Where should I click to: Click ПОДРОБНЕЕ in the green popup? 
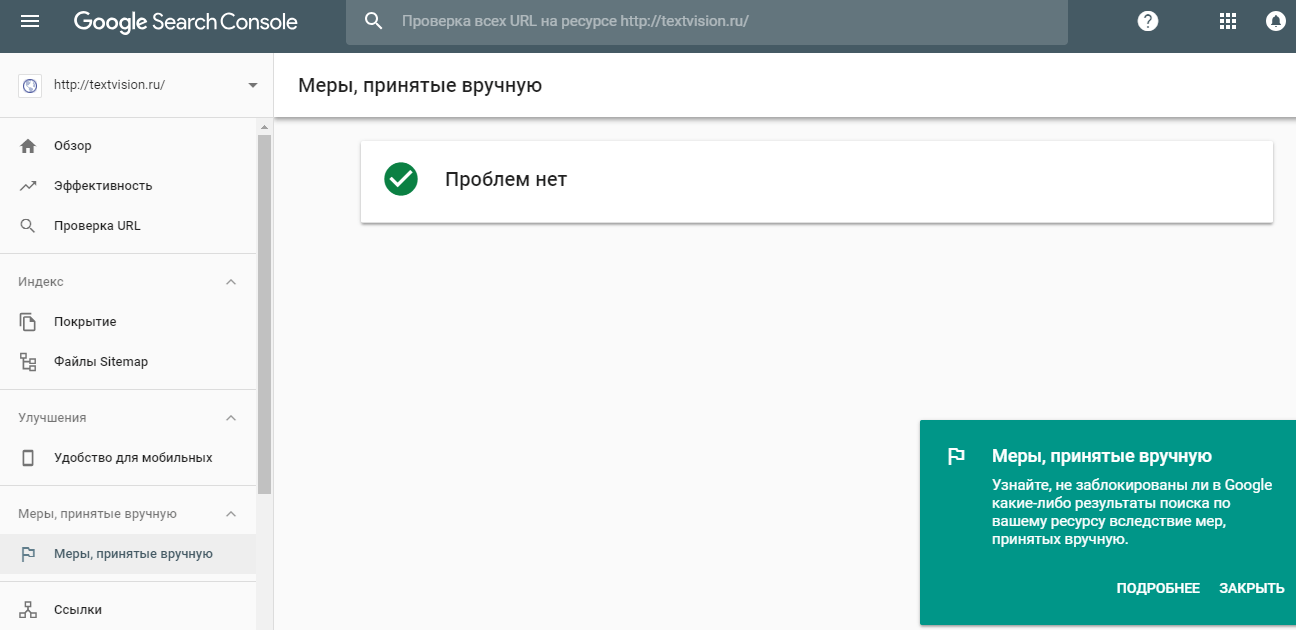click(x=1157, y=588)
